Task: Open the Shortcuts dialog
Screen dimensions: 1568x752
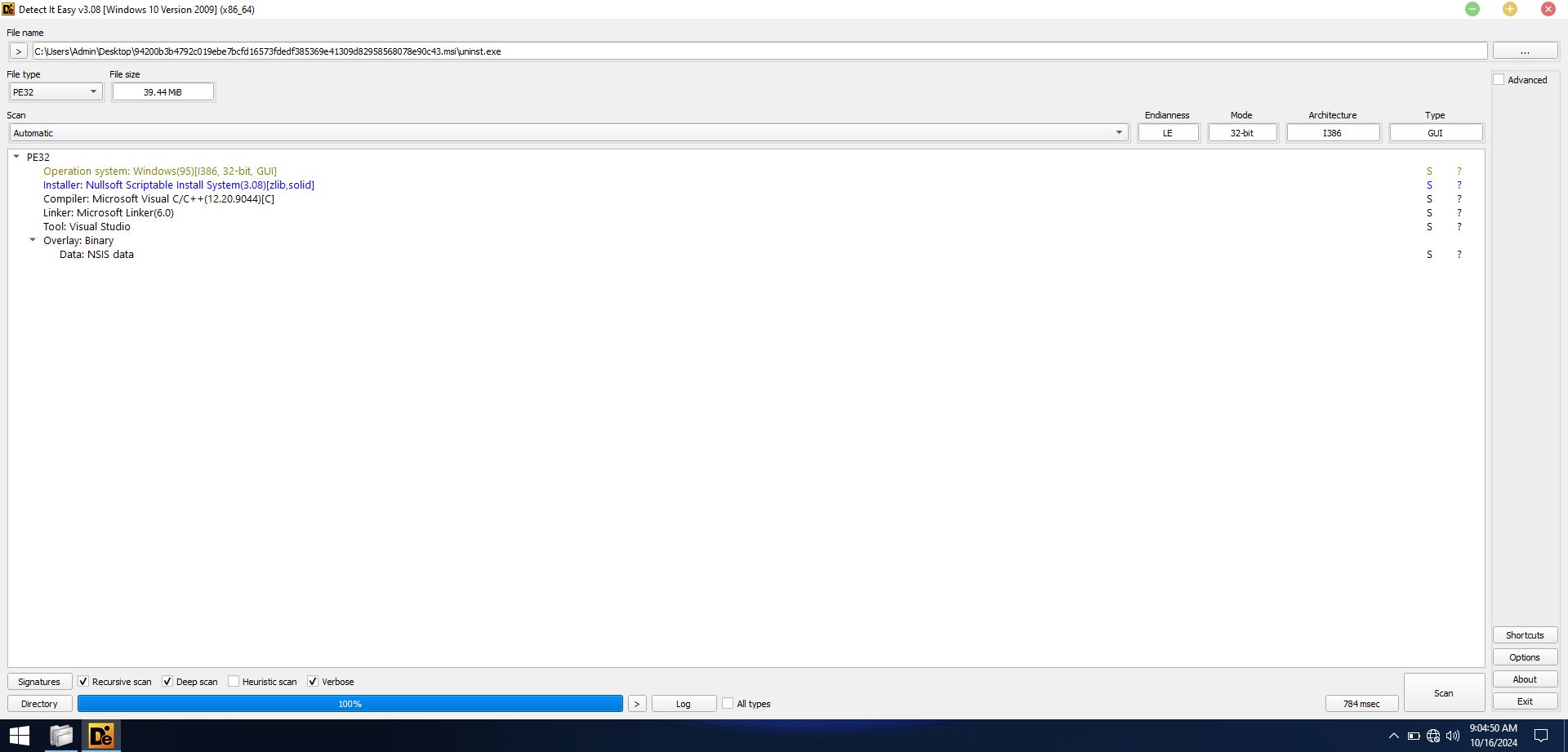Action: 1525,635
